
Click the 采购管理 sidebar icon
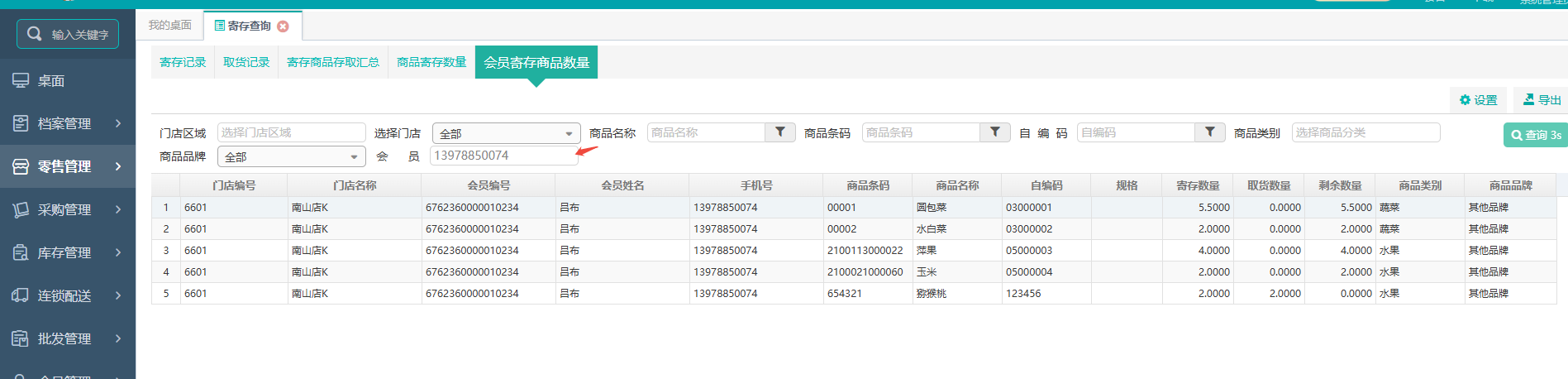pos(21,209)
